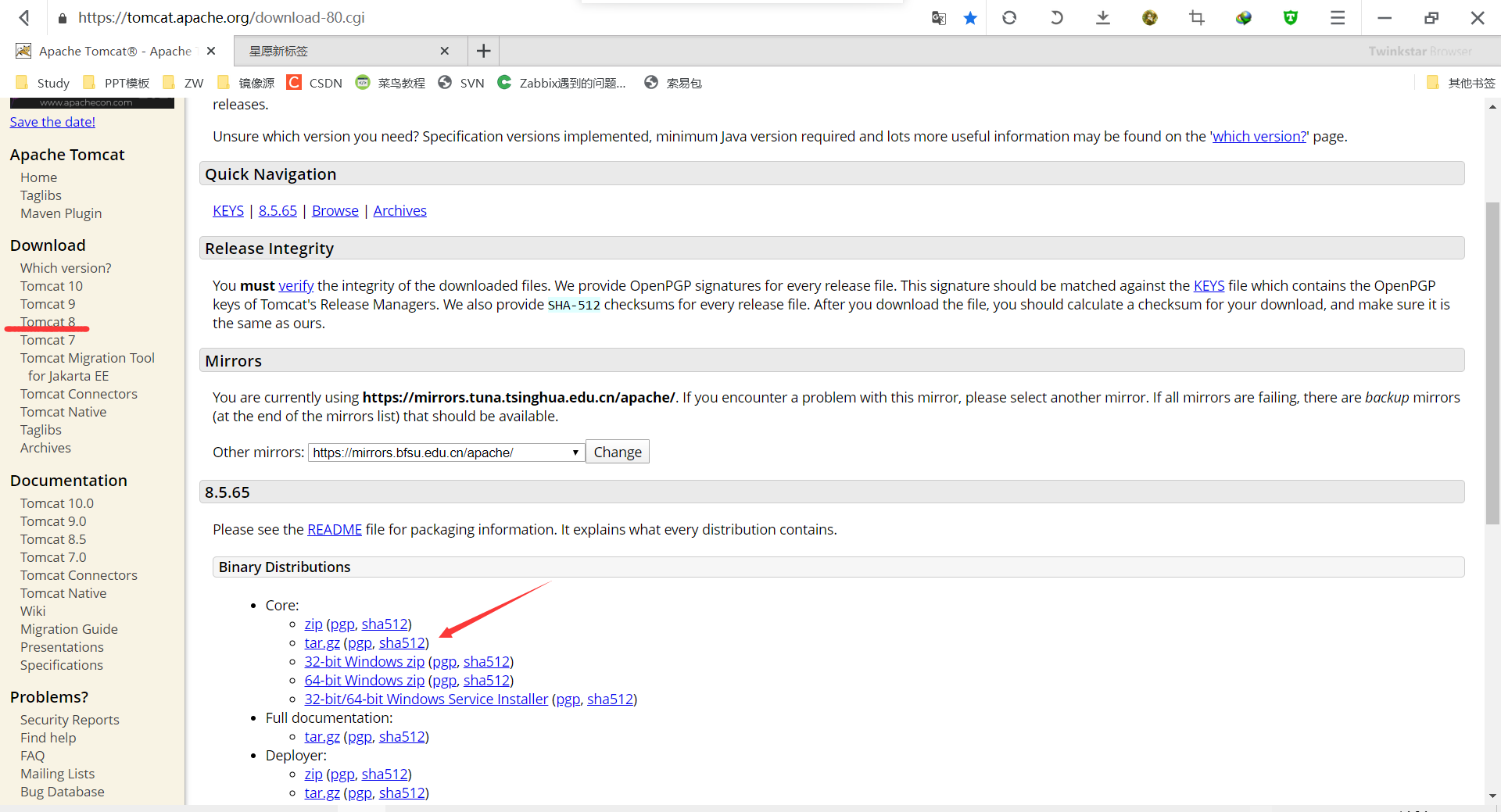Open Tomcat 8 in Download sidebar

coord(48,322)
